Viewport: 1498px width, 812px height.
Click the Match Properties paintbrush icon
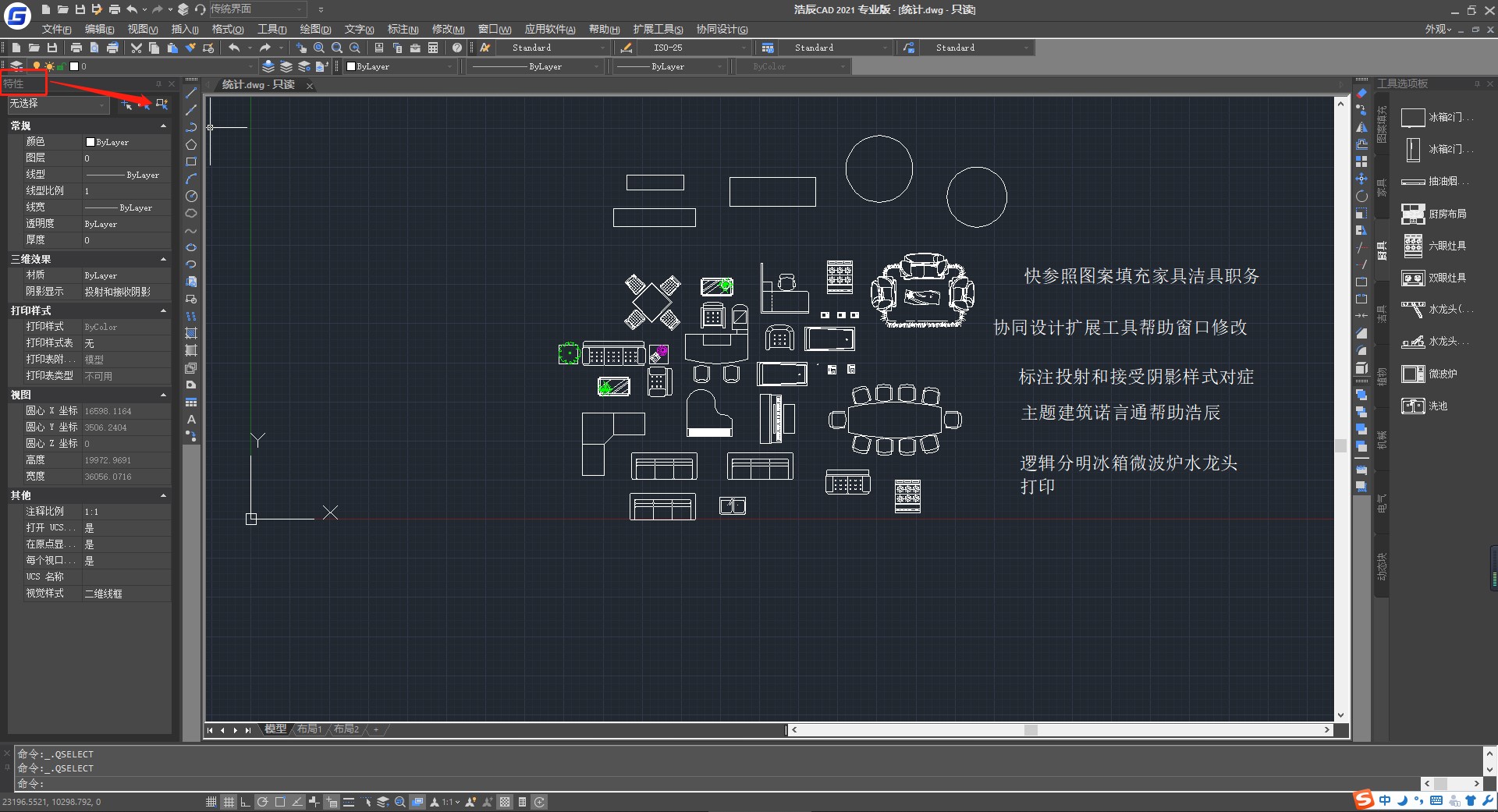190,48
